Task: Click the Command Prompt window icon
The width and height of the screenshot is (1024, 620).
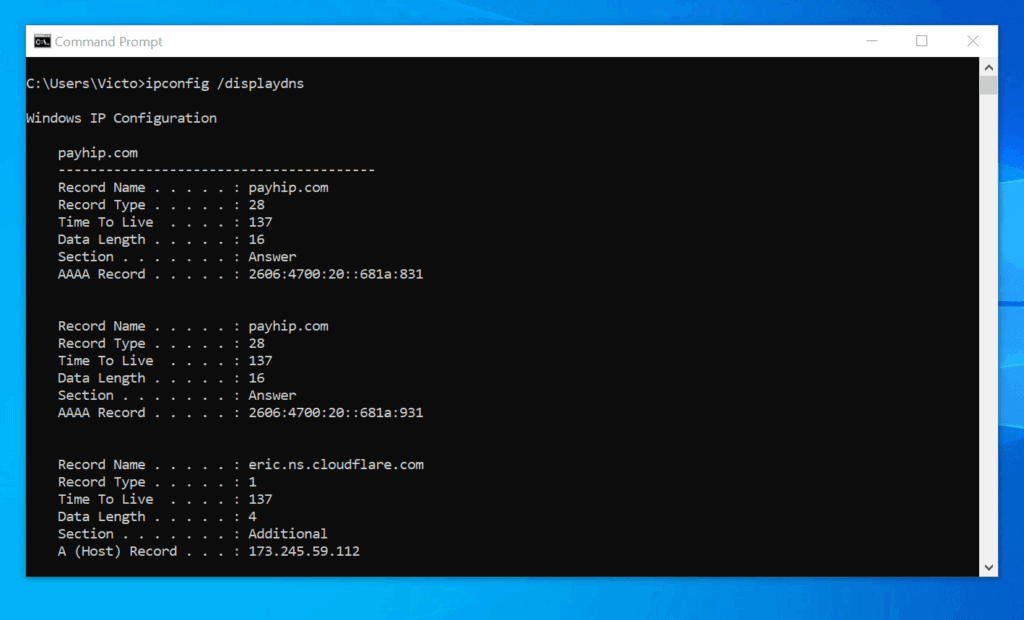Action: pyautogui.click(x=42, y=41)
